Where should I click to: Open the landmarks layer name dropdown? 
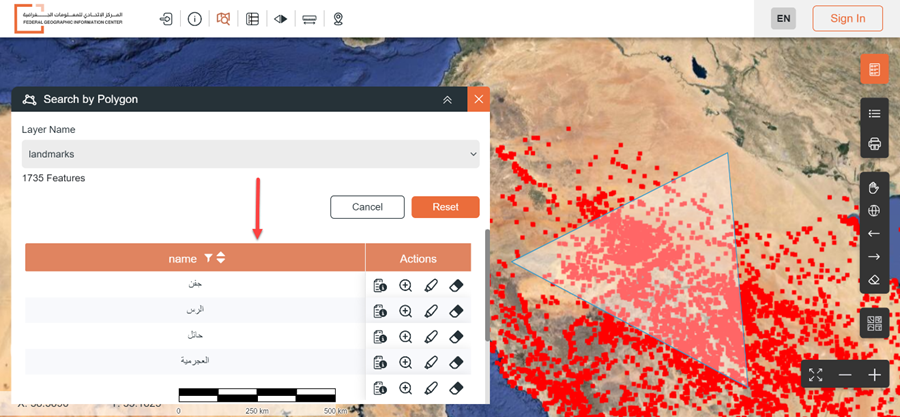pyautogui.click(x=250, y=154)
